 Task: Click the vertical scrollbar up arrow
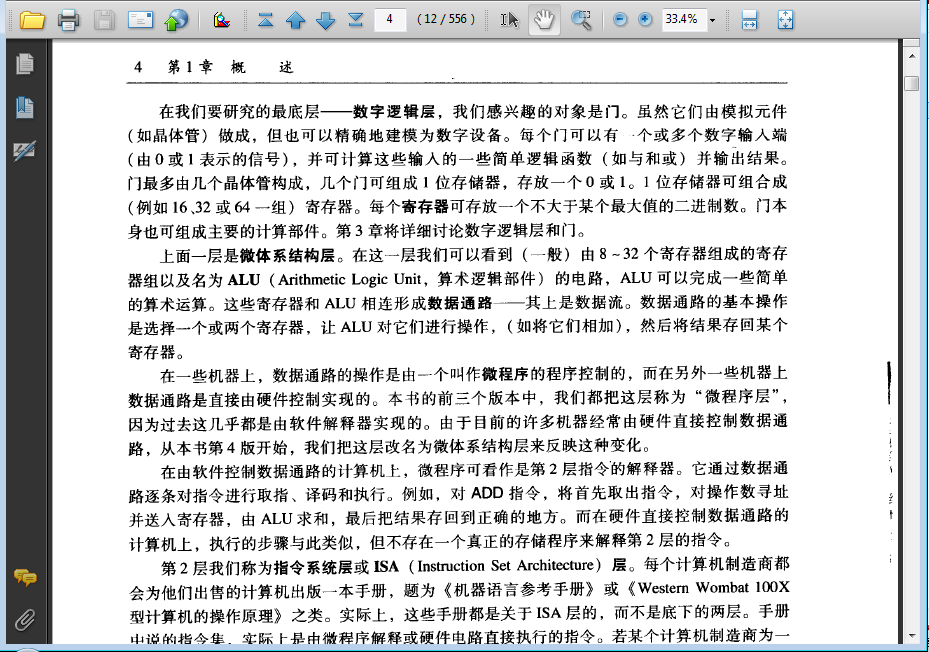pos(912,55)
